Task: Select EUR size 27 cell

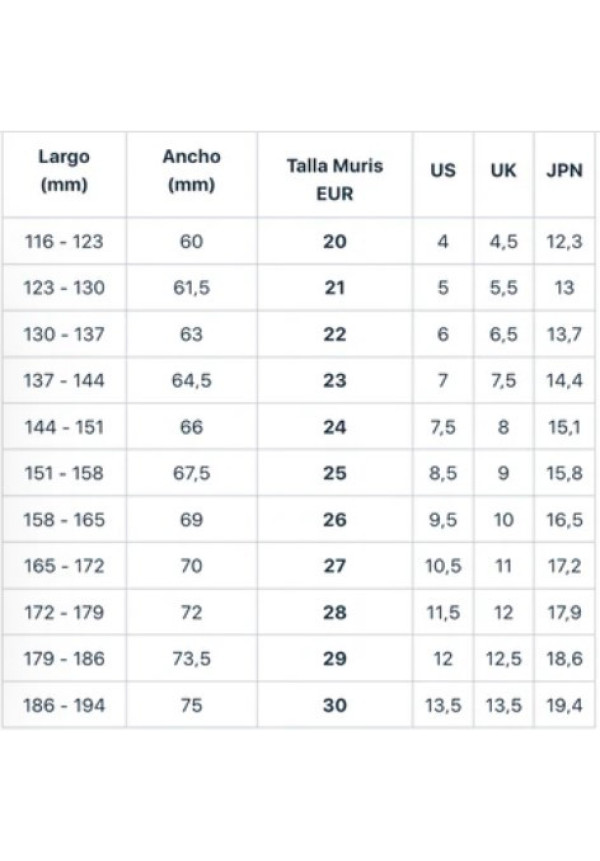Action: coord(335,566)
